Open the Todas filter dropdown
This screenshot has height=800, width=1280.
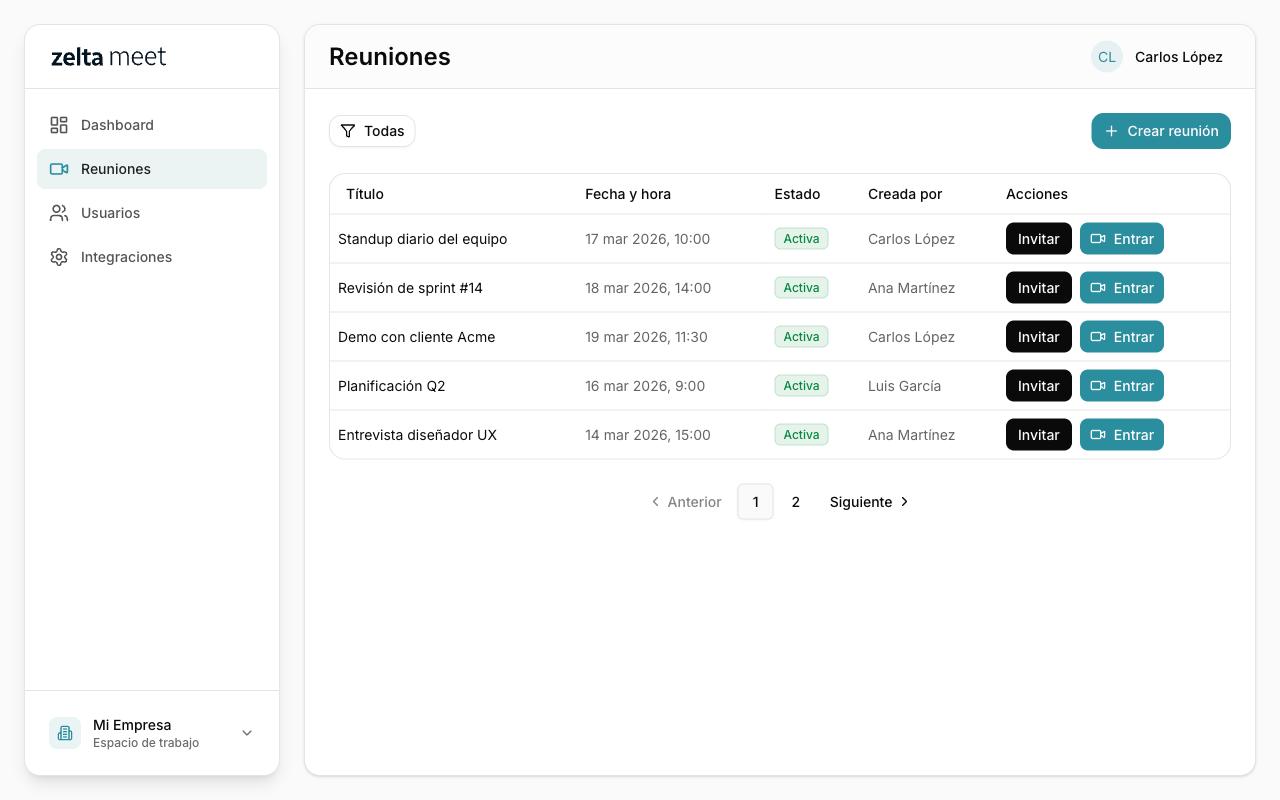[372, 131]
